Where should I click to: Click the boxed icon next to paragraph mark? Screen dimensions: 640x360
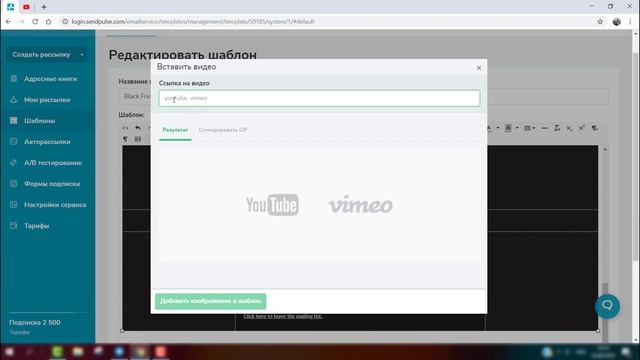pyautogui.click(x=138, y=139)
